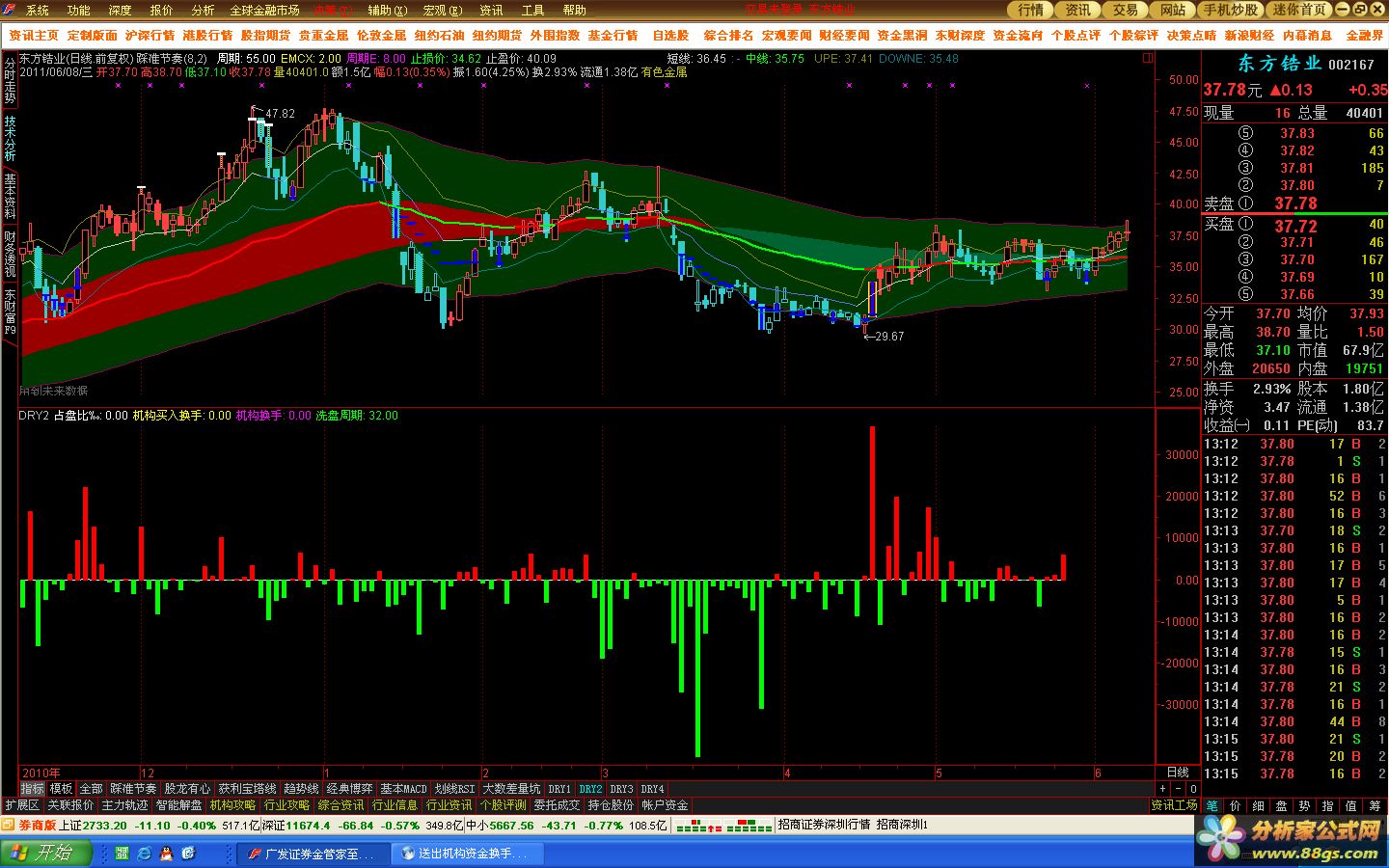Screen dimensions: 1389x868
Task: Open the 资讯主页 link
Action: coord(34,35)
